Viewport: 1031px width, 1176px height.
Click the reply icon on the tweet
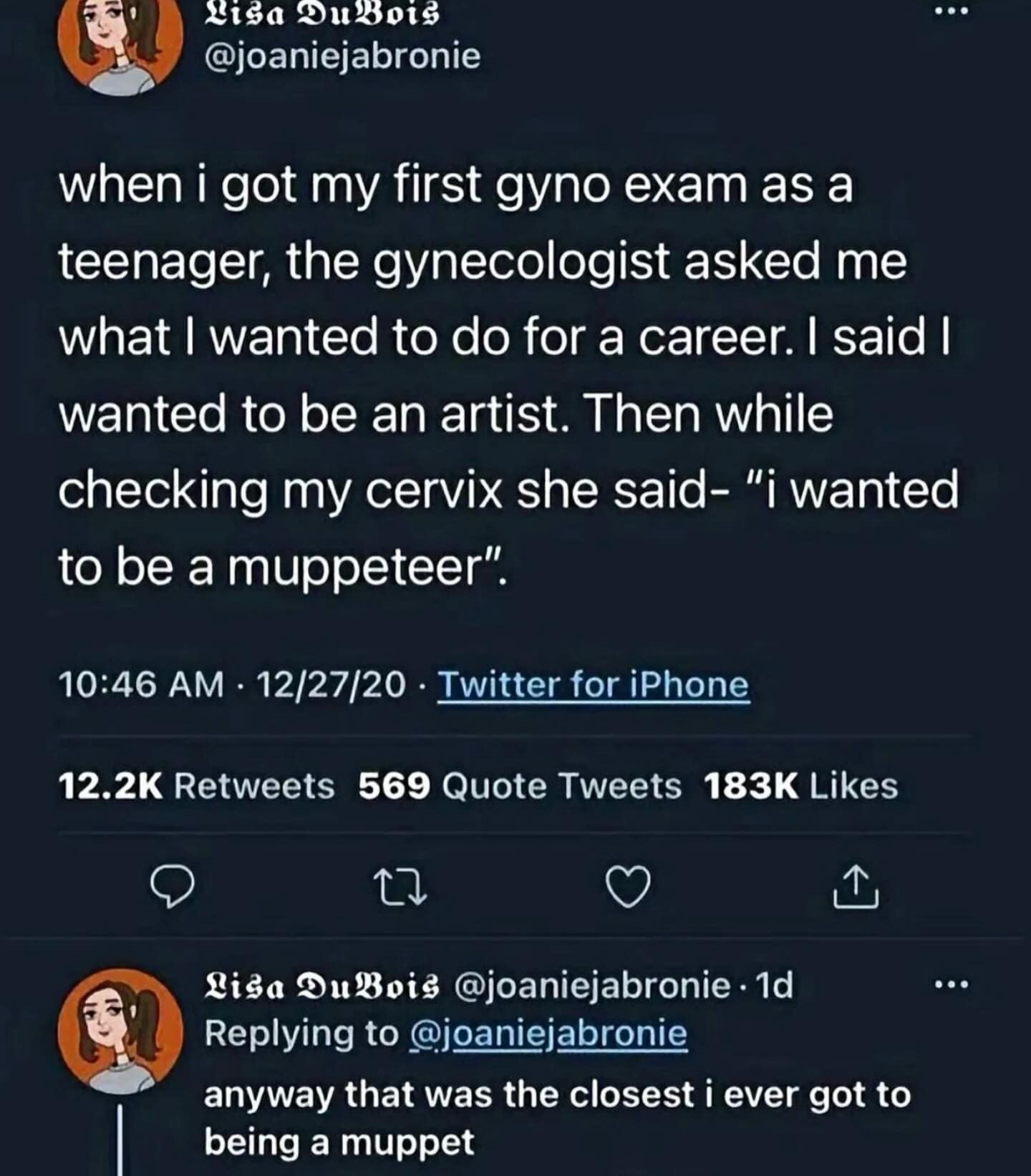coord(172,891)
